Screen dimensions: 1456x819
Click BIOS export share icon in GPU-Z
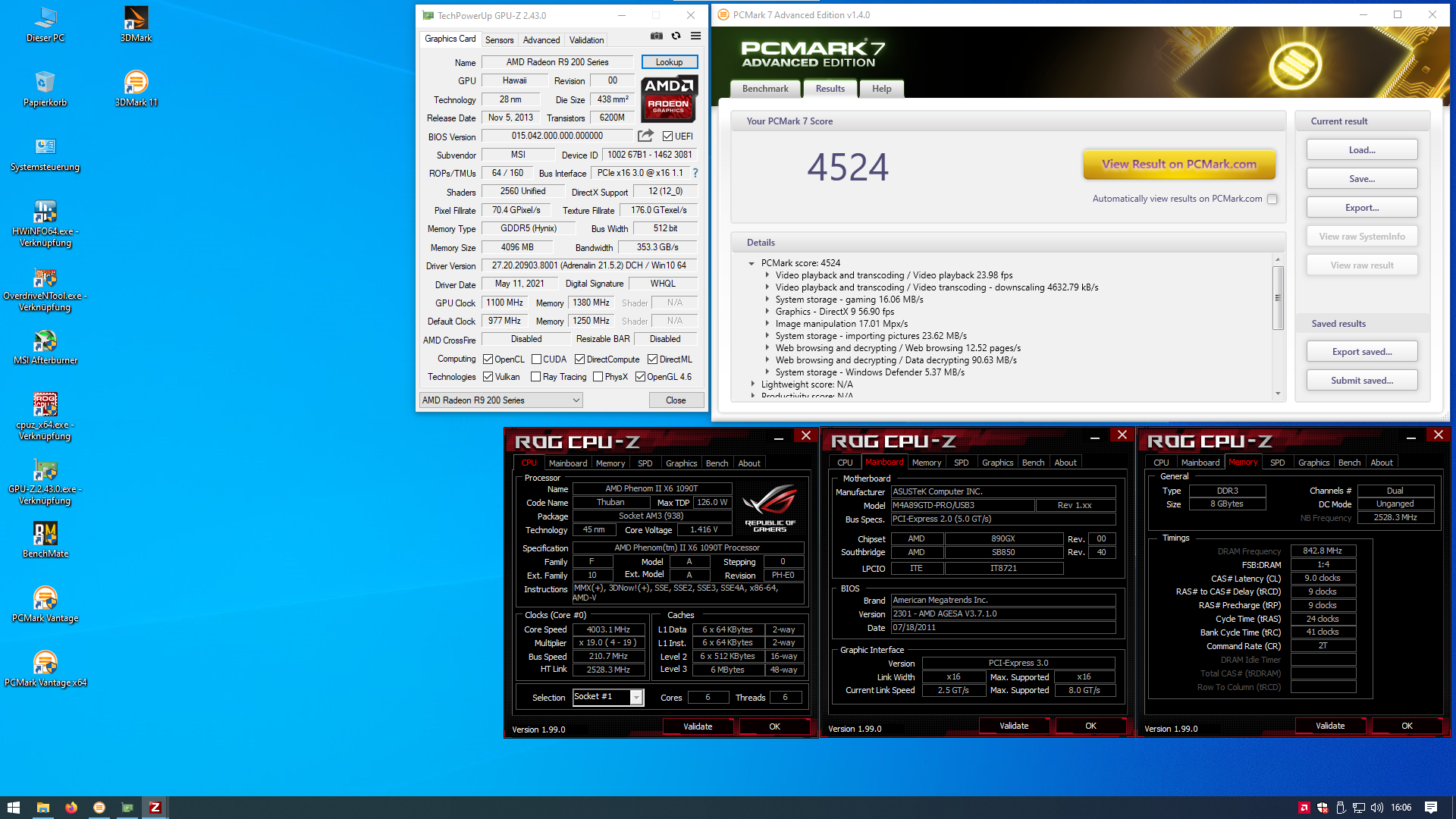[645, 136]
